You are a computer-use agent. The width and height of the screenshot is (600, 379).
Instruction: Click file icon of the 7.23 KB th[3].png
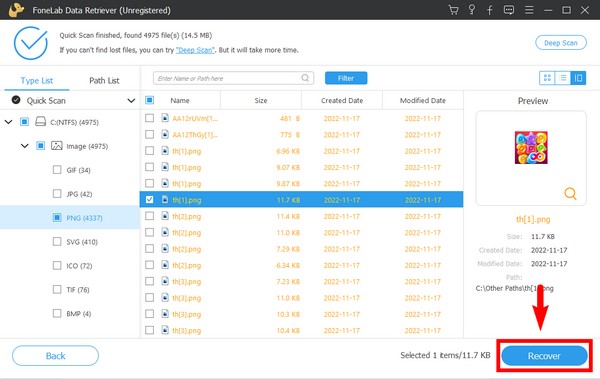click(x=165, y=281)
